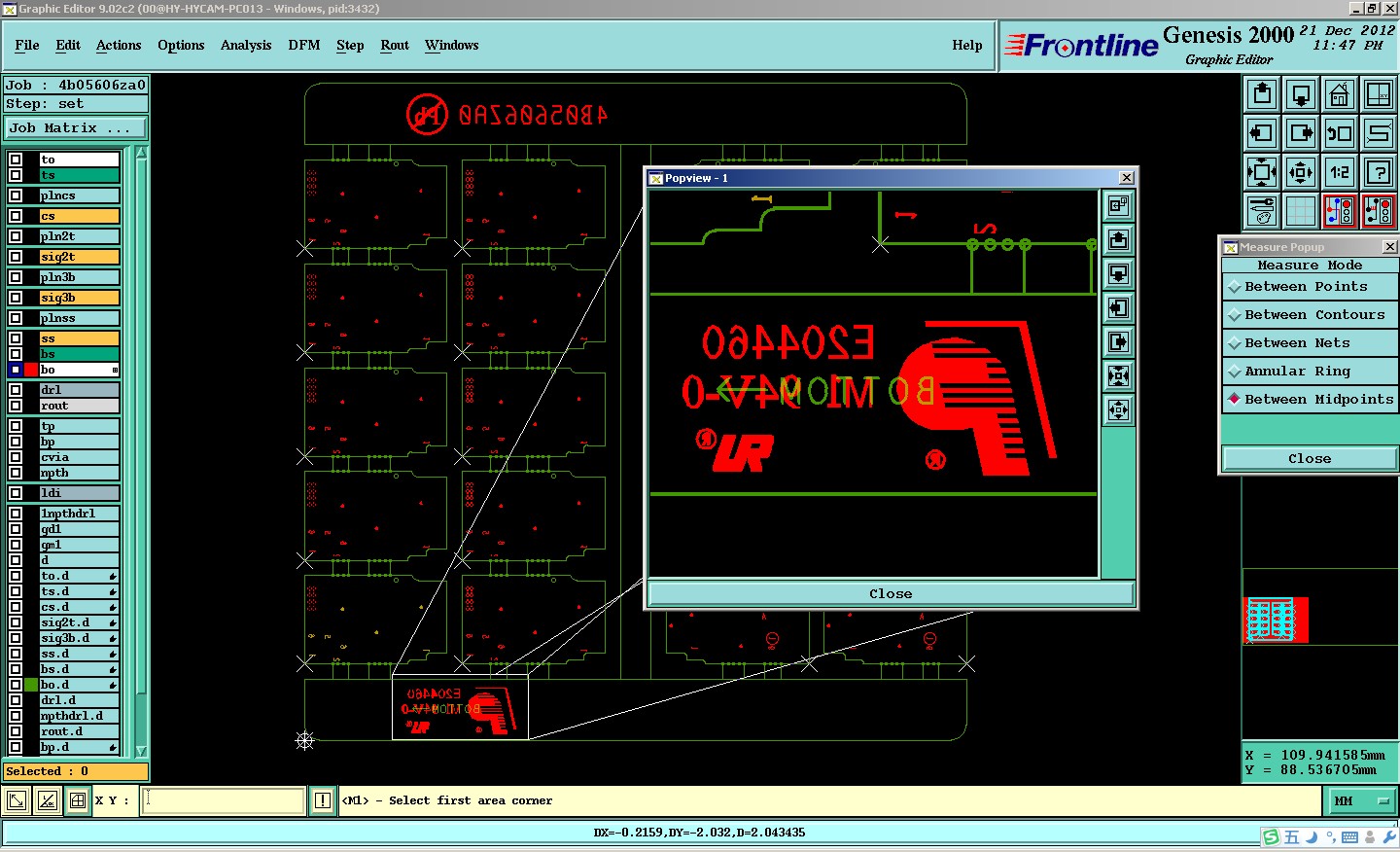Click the X Y coordinate input field
Viewport: 1400px width, 852px height.
click(x=224, y=800)
